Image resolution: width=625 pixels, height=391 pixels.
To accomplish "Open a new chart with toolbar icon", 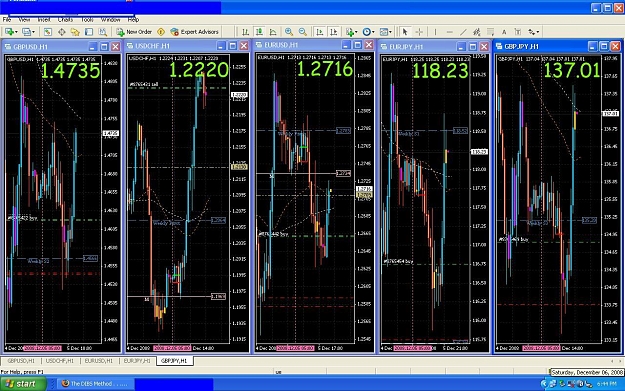I will coord(9,32).
